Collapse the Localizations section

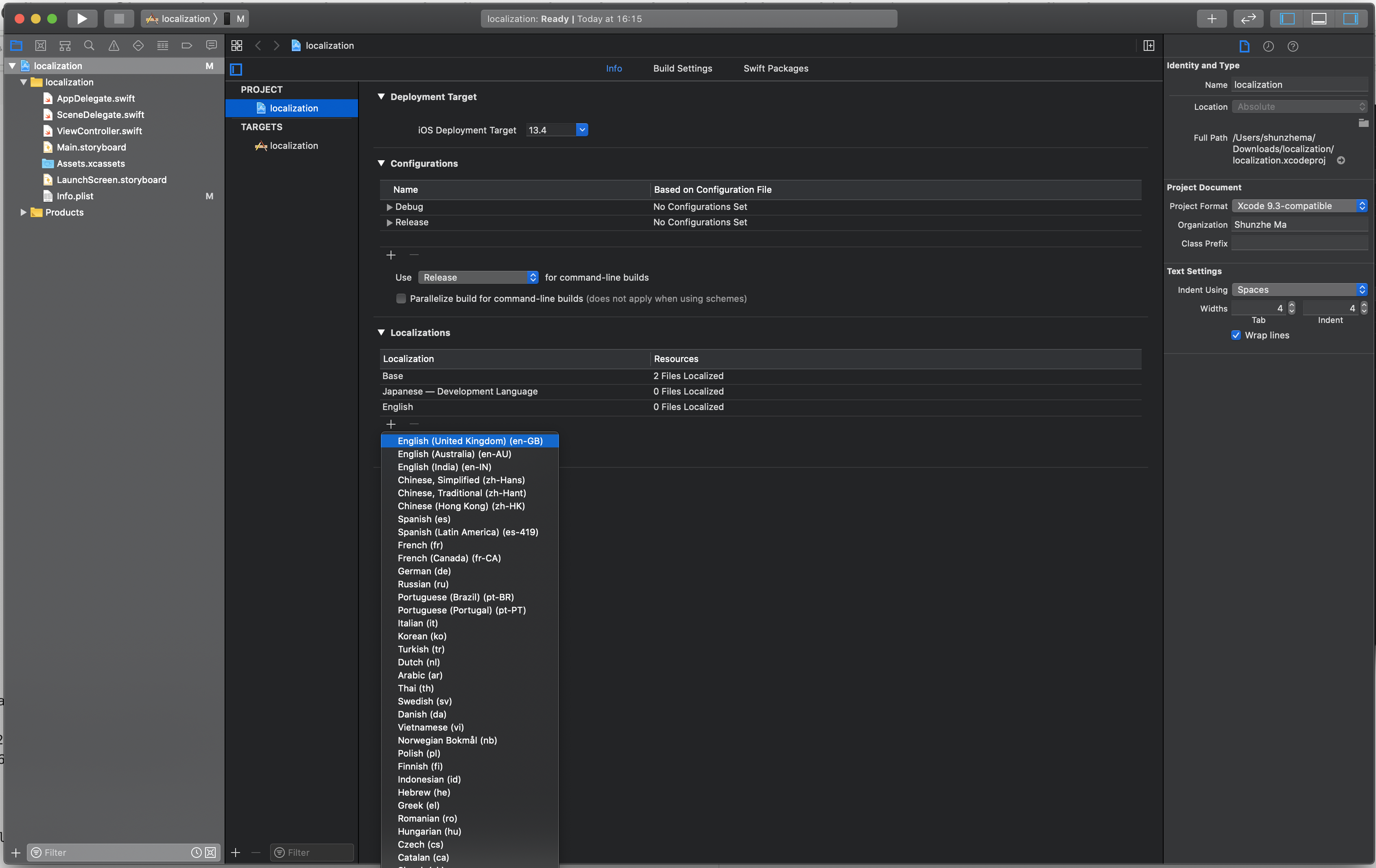point(381,333)
